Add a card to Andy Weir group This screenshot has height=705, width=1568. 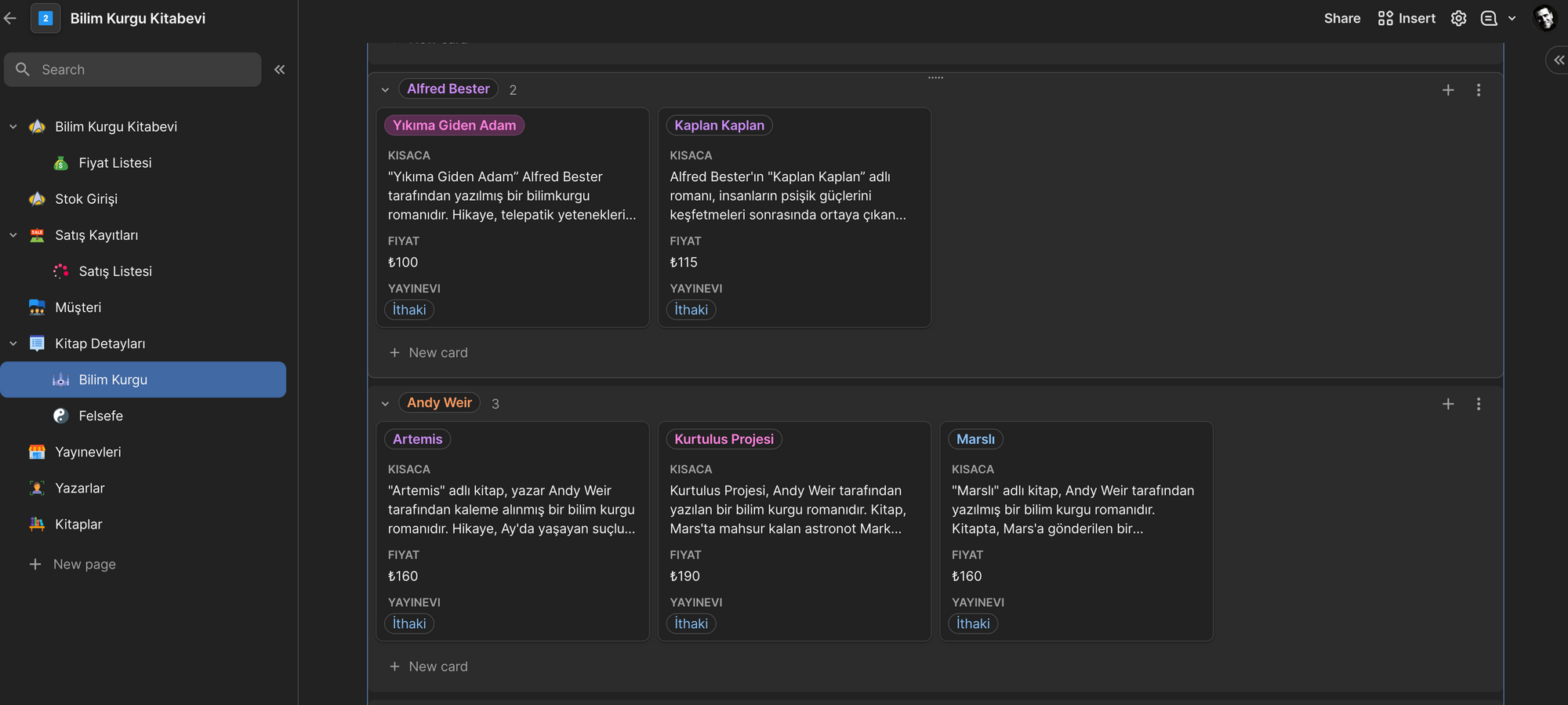(x=1448, y=404)
